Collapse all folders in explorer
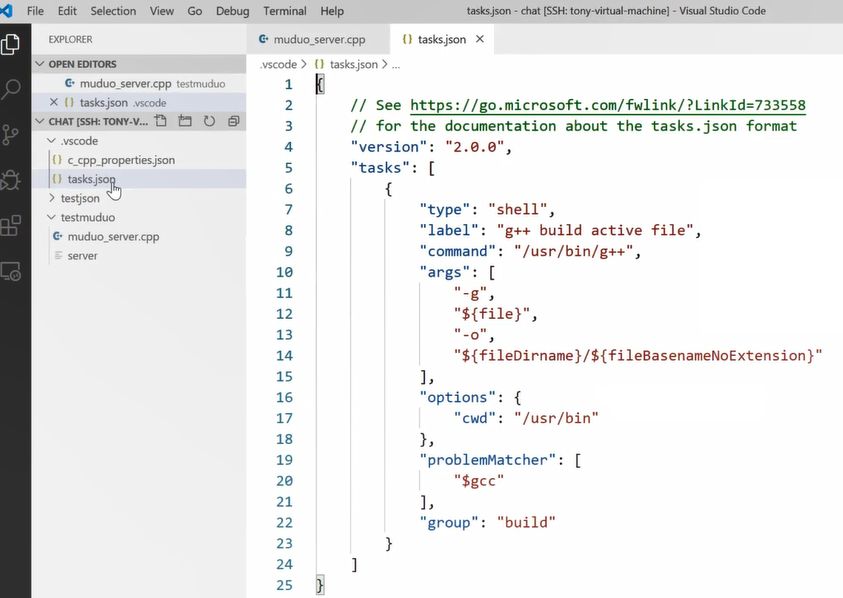The width and height of the screenshot is (843, 598). [233, 121]
